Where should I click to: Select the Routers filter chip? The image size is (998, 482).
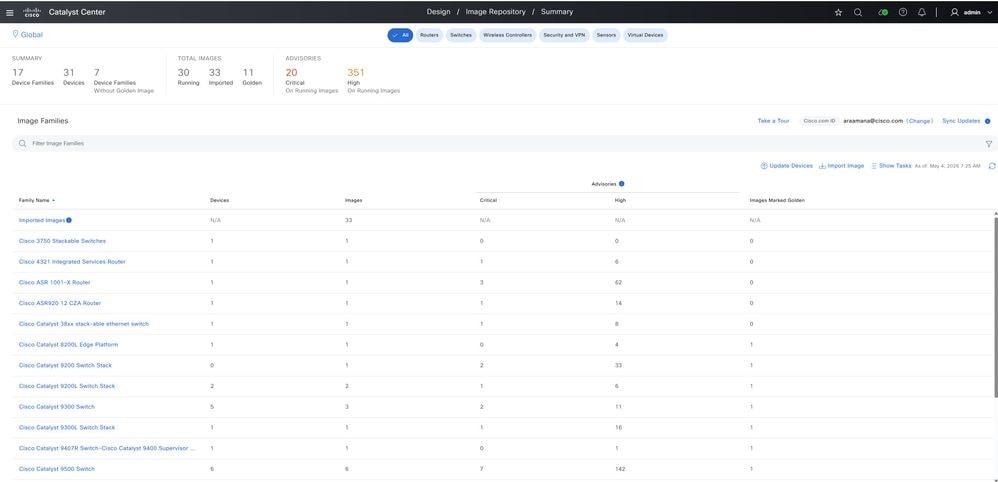[x=430, y=35]
